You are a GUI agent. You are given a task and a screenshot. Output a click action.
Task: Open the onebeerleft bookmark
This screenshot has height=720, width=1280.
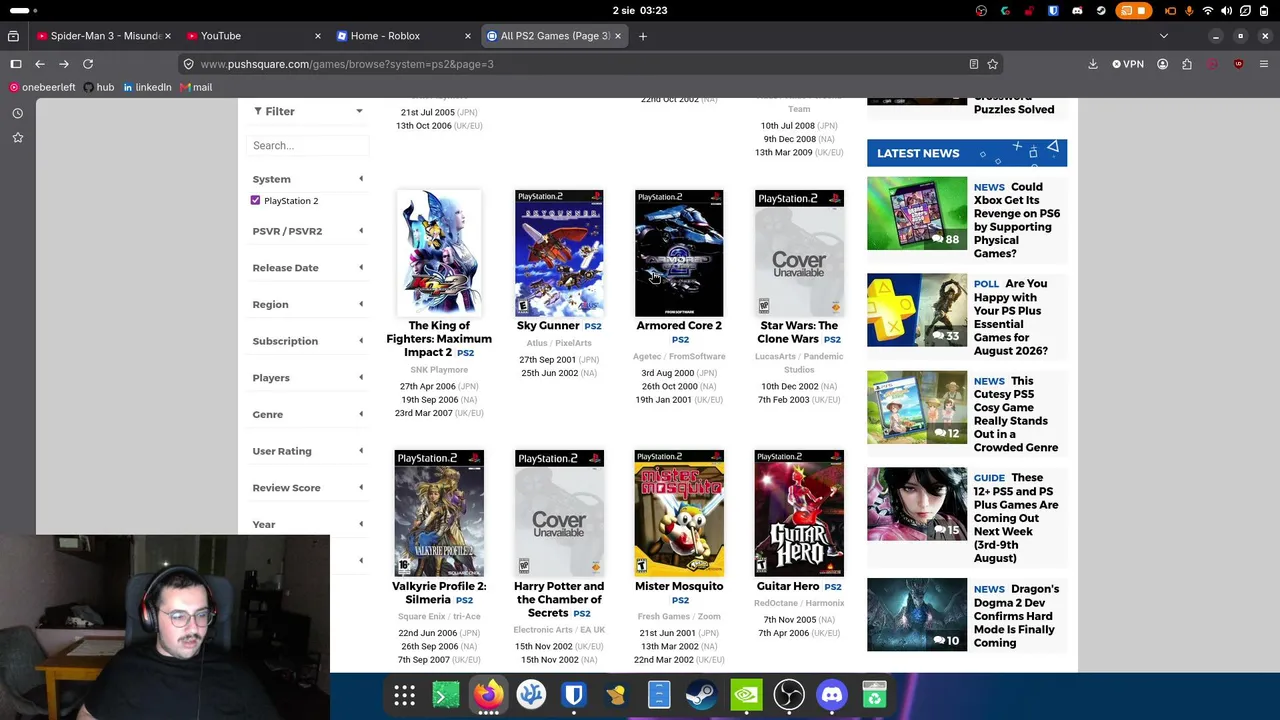pyautogui.click(x=42, y=87)
